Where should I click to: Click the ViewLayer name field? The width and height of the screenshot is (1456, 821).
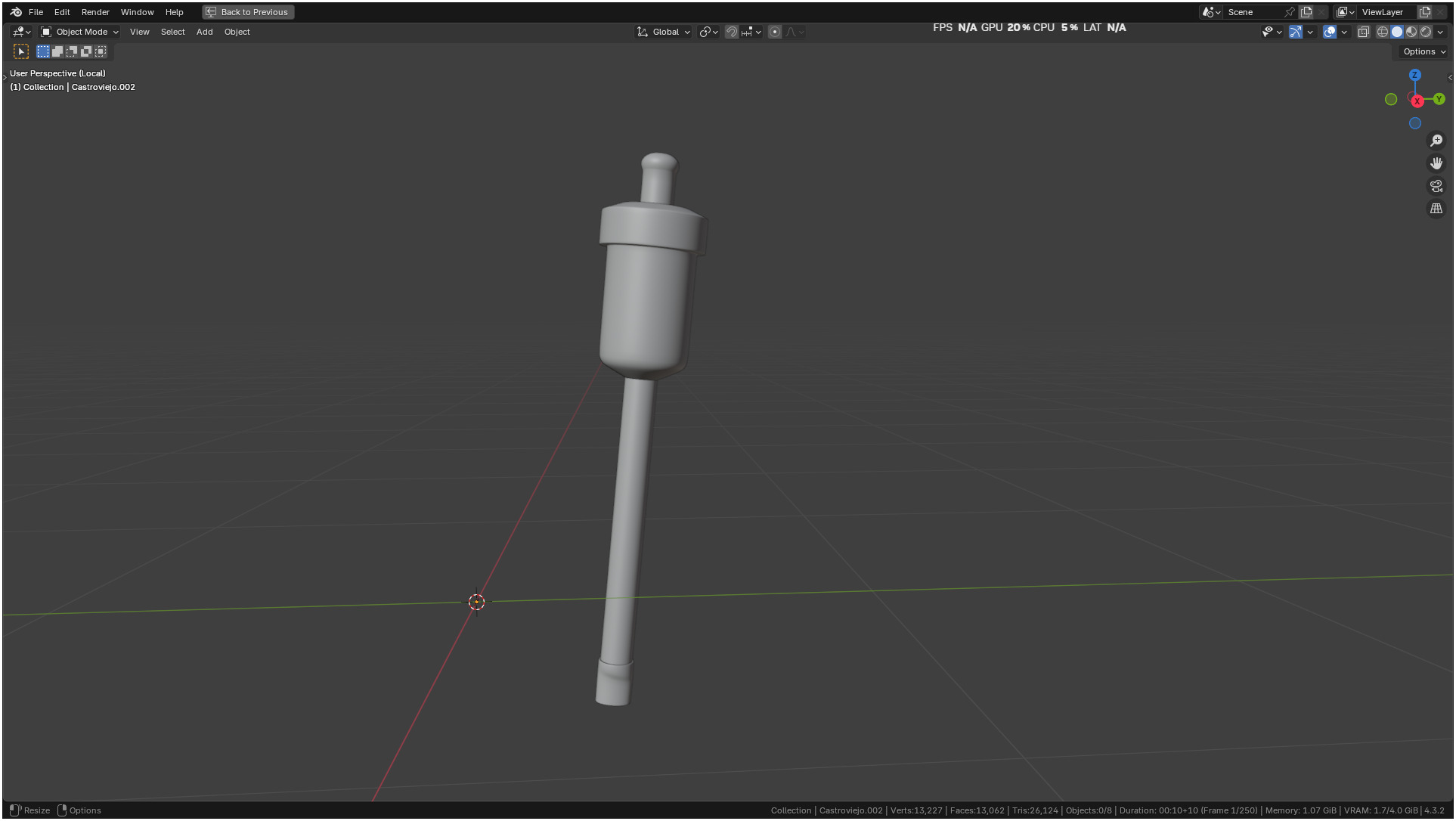coord(1387,12)
